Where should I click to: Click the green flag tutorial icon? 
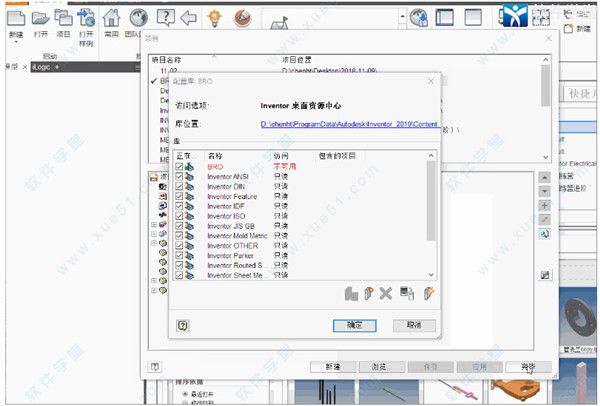(280, 23)
